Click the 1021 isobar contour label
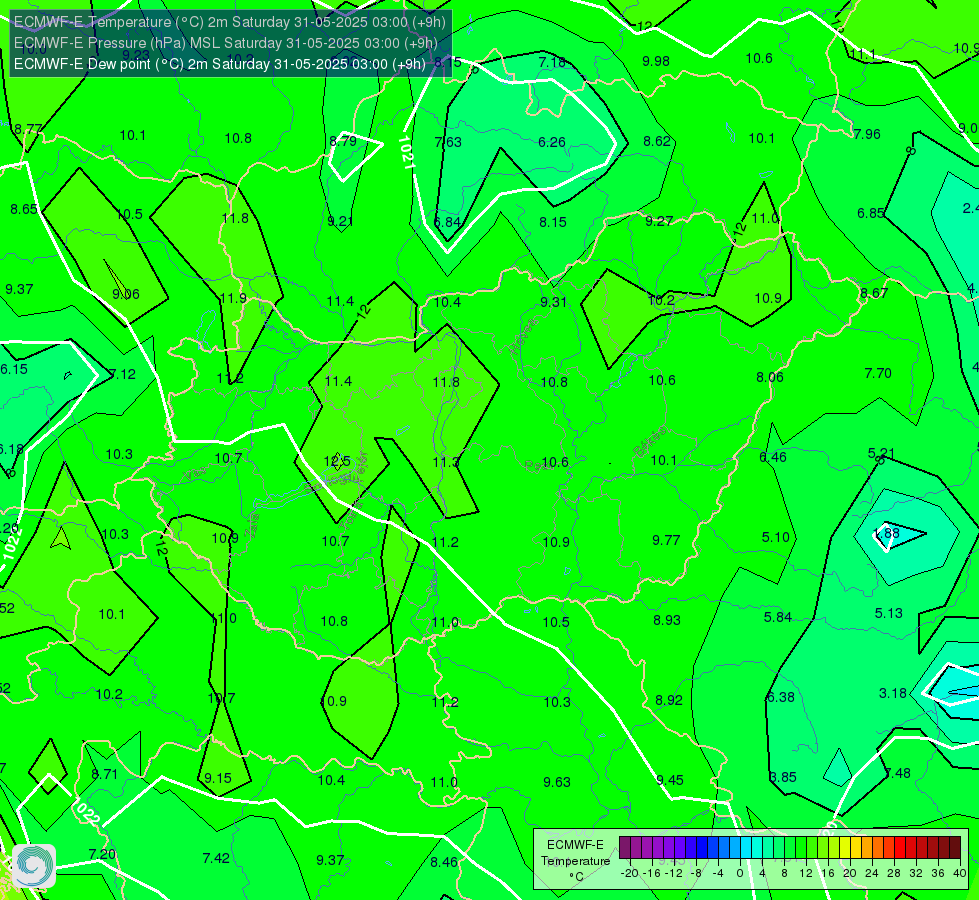The width and height of the screenshot is (979, 900). (x=406, y=152)
